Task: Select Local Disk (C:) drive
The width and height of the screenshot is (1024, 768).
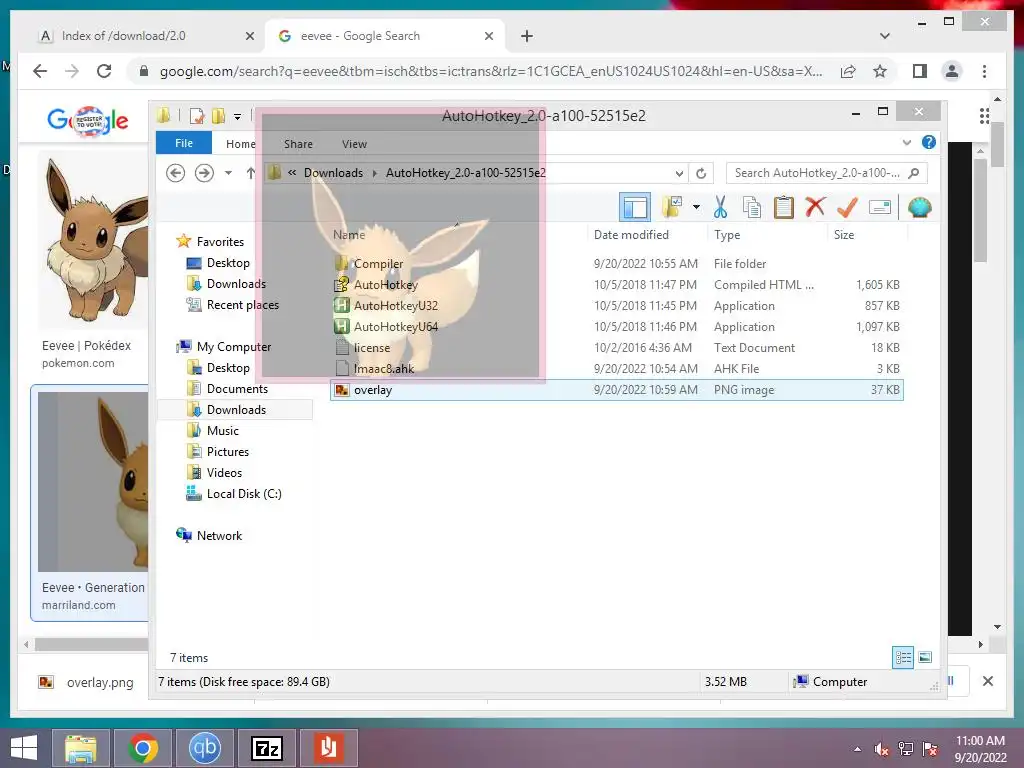Action: click(x=244, y=494)
